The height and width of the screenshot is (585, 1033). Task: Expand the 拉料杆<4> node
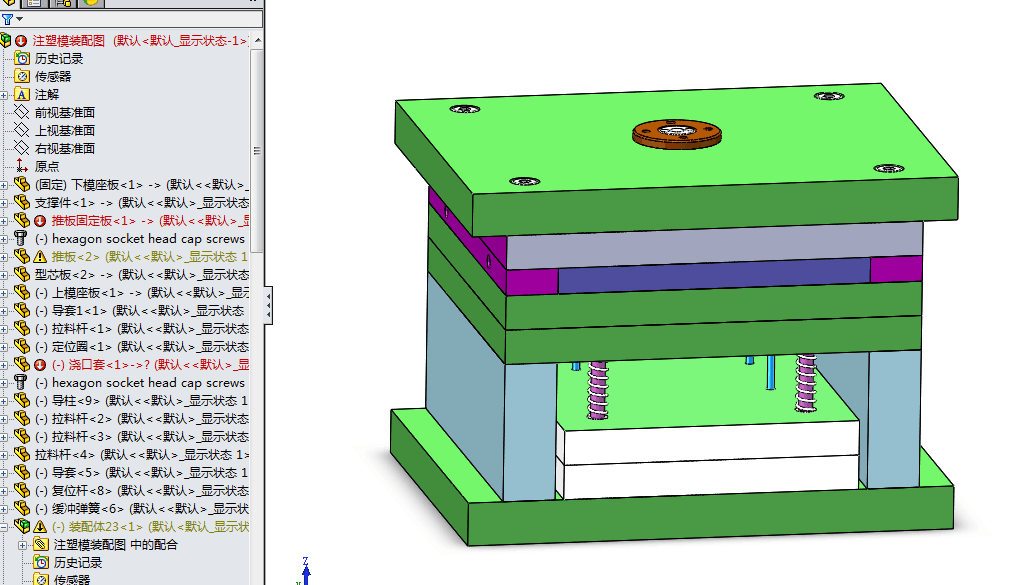tap(4, 455)
